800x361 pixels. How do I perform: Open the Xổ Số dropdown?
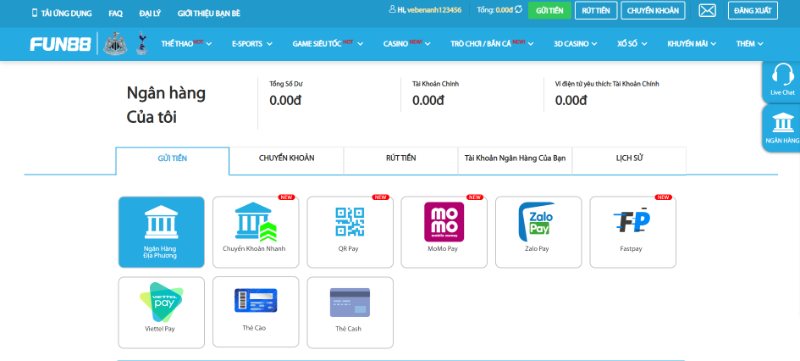click(632, 44)
